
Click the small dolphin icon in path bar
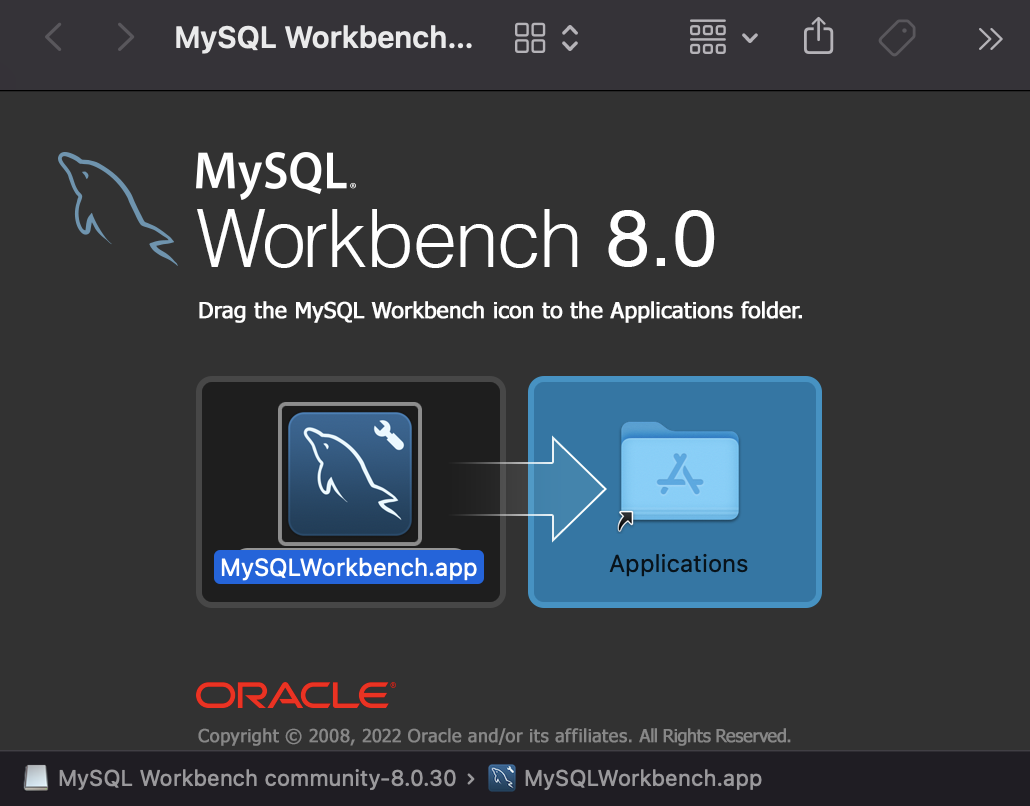click(503, 778)
